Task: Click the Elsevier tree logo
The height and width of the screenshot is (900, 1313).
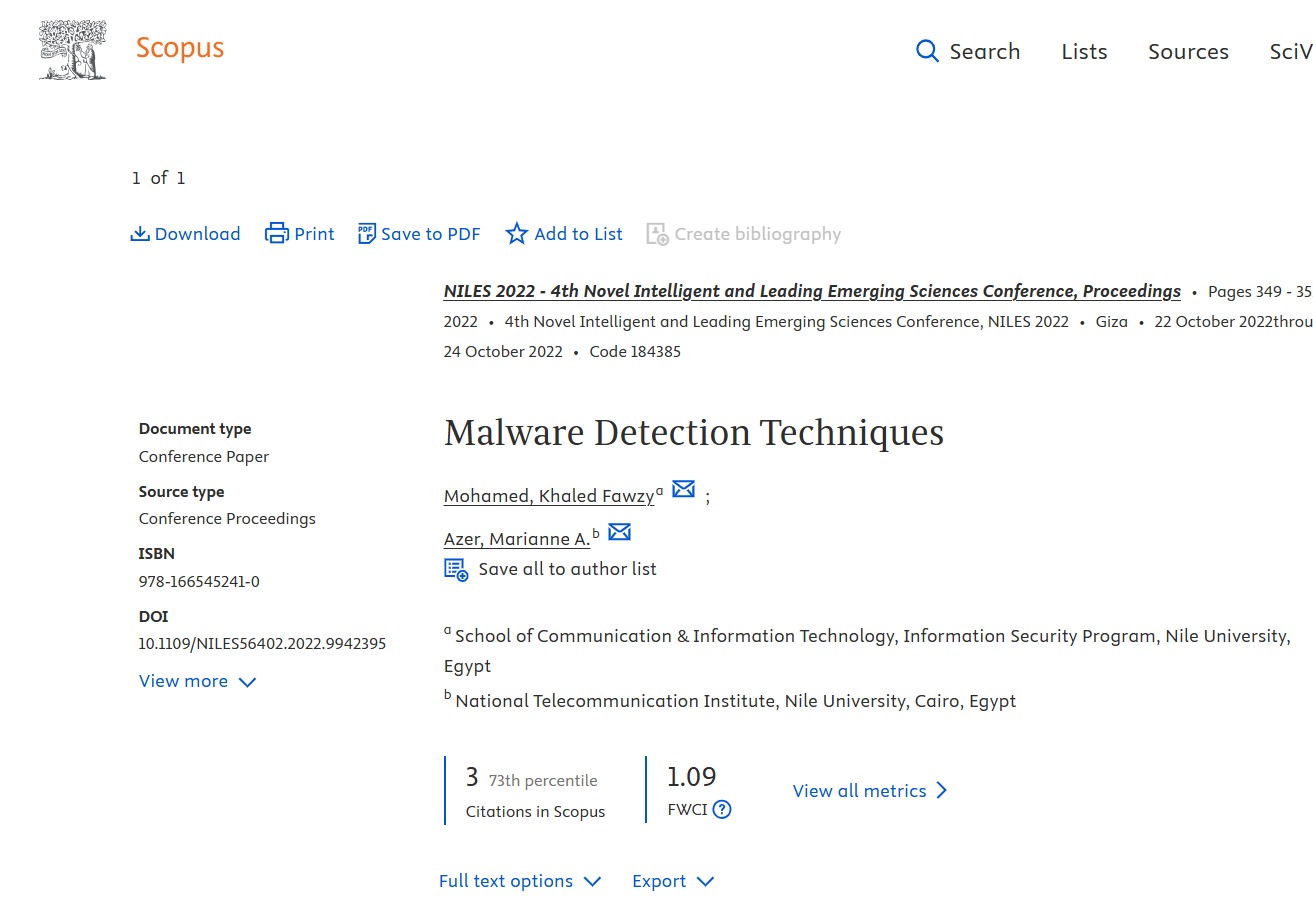Action: (x=72, y=50)
